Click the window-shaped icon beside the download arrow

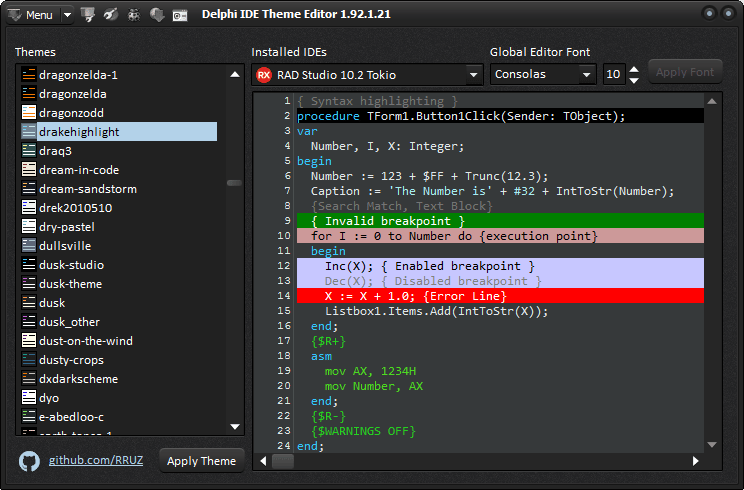179,15
